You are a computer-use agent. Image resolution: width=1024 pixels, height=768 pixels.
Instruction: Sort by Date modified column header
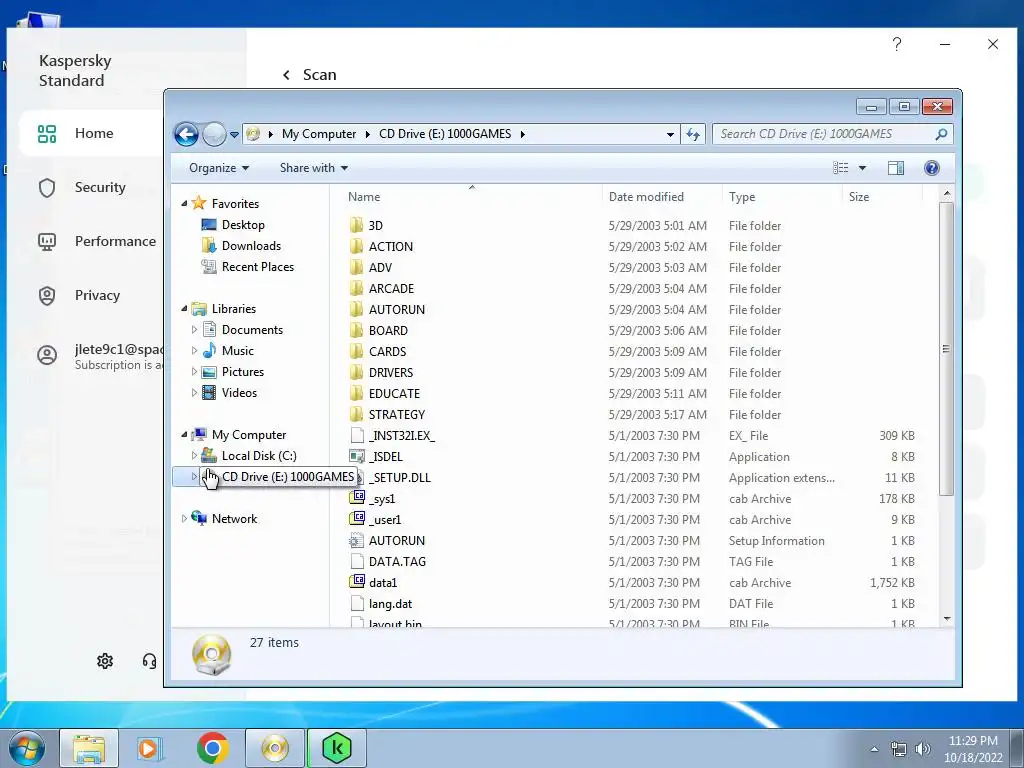(646, 197)
